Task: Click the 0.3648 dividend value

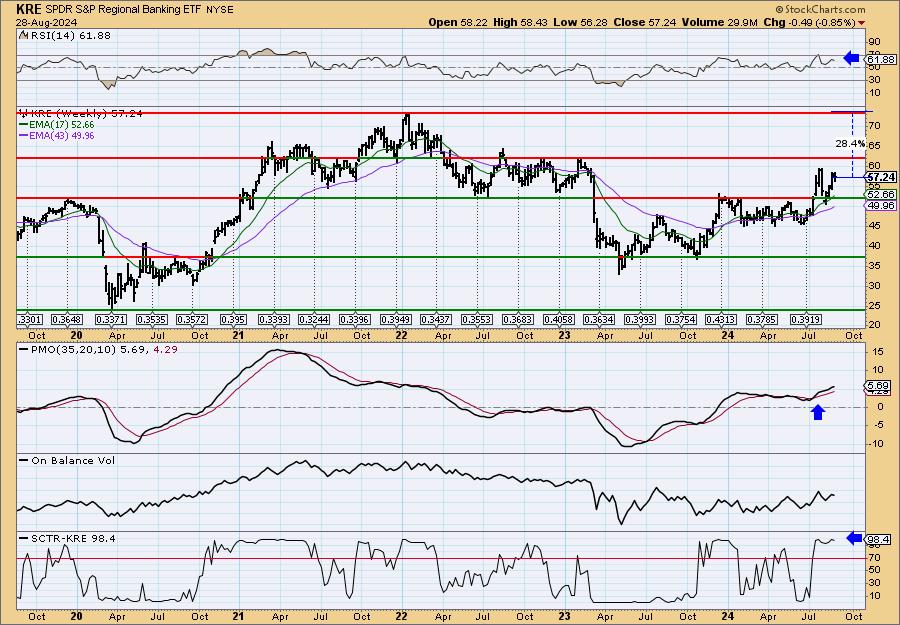Action: click(x=67, y=319)
